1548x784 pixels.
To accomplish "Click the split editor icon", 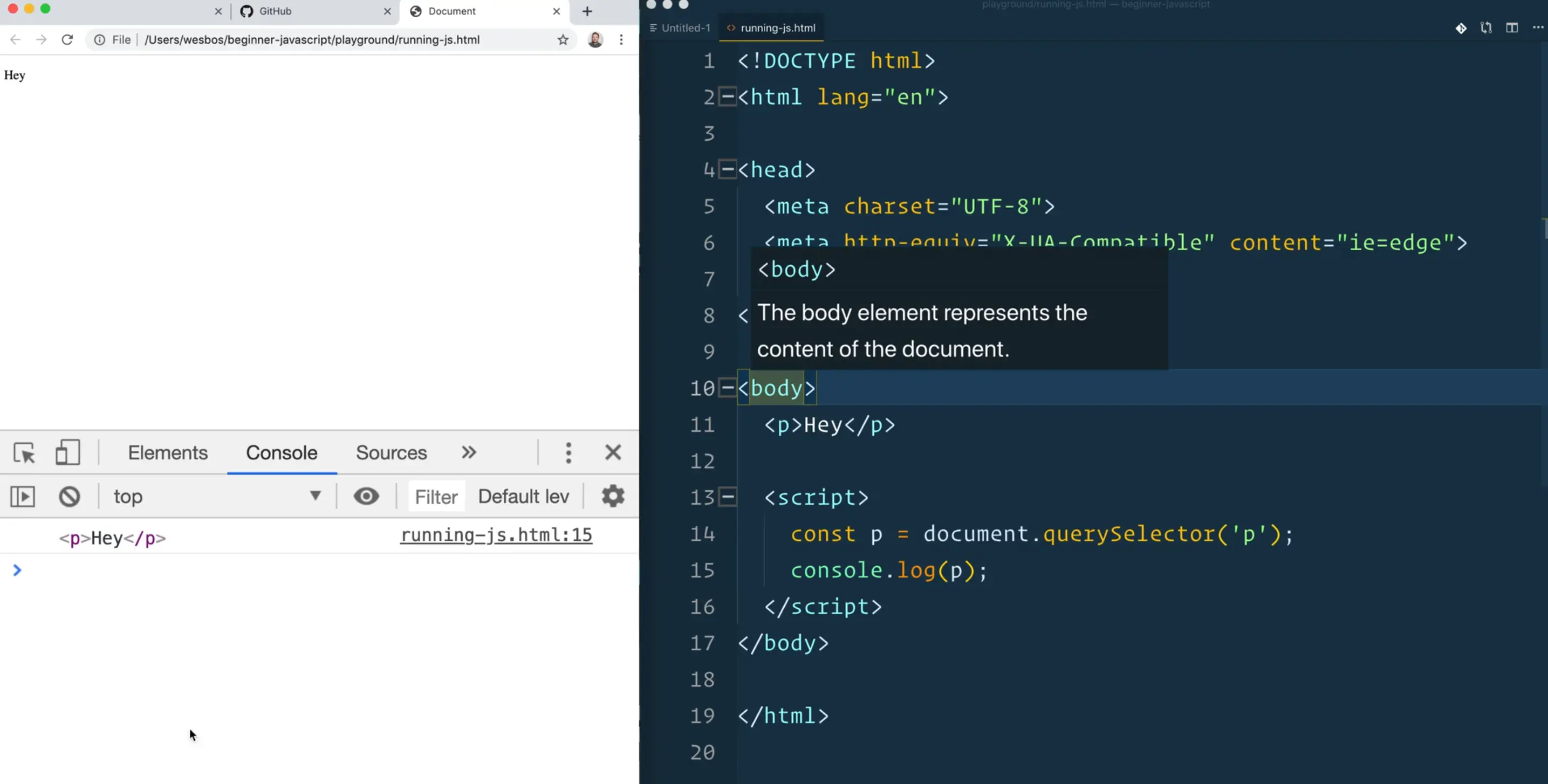I will [1511, 27].
